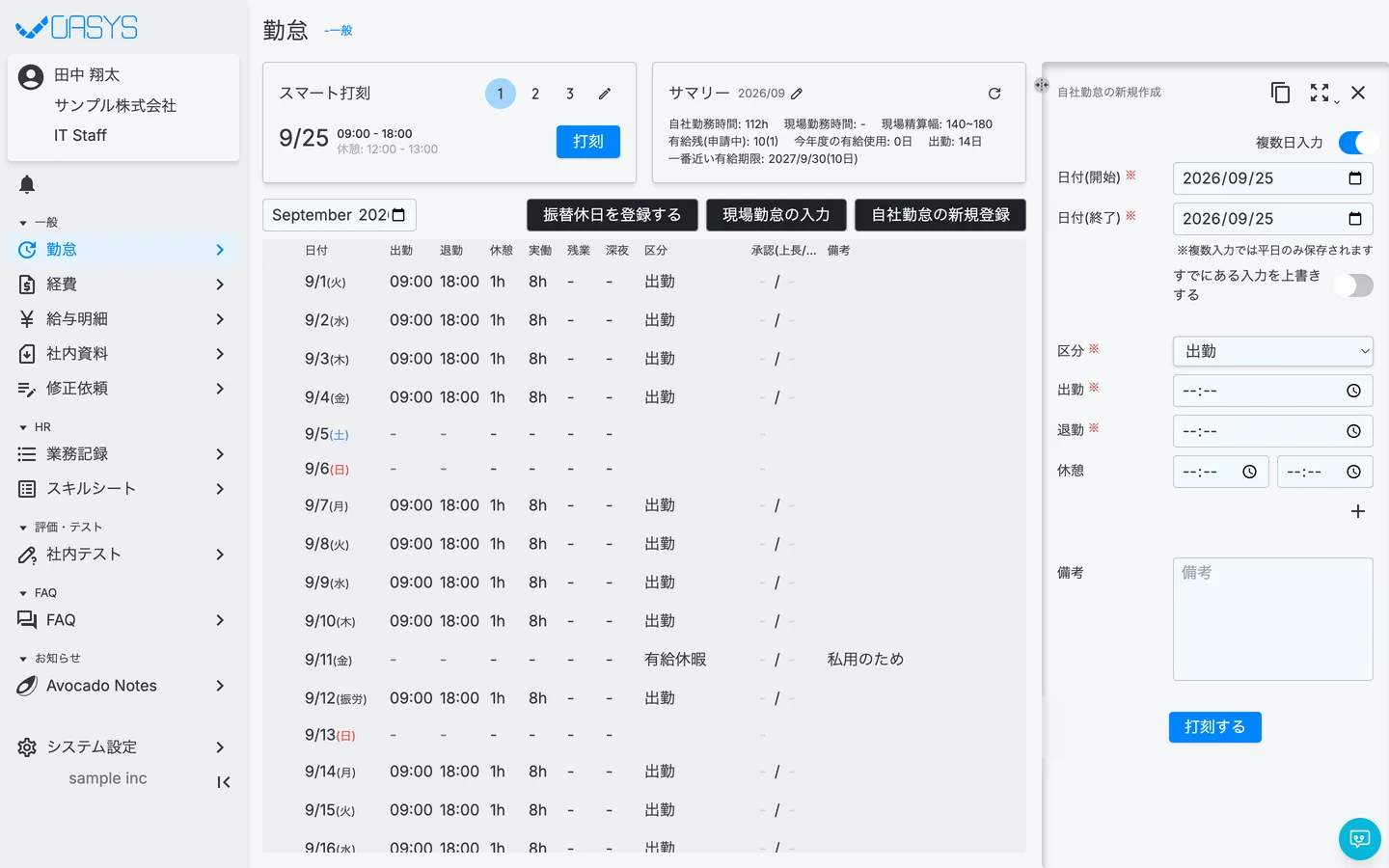Click 現場勤怠の入力 button
The width and height of the screenshot is (1389, 868).
776,215
